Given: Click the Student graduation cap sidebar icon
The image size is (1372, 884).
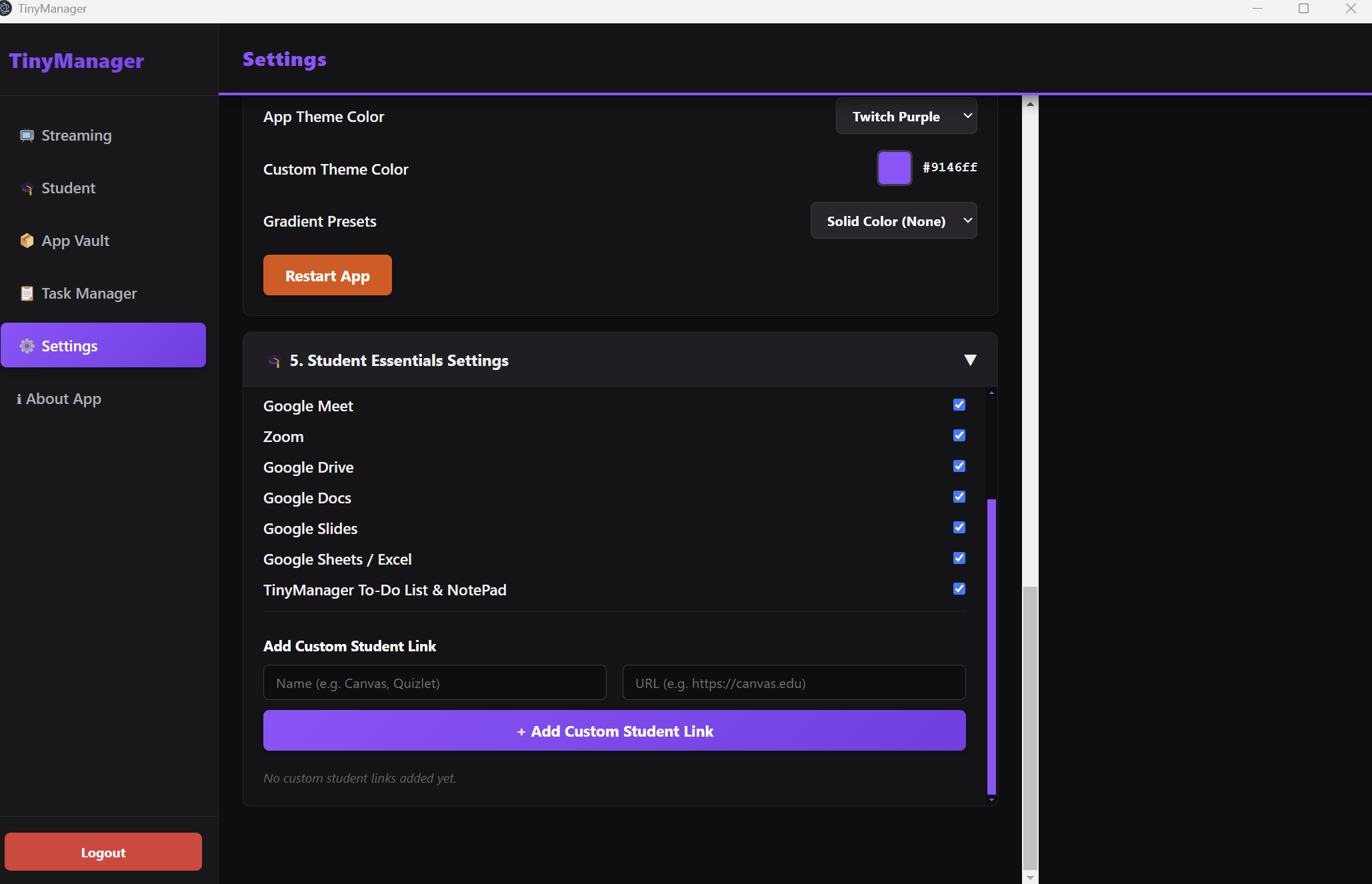Looking at the screenshot, I should click(x=27, y=189).
